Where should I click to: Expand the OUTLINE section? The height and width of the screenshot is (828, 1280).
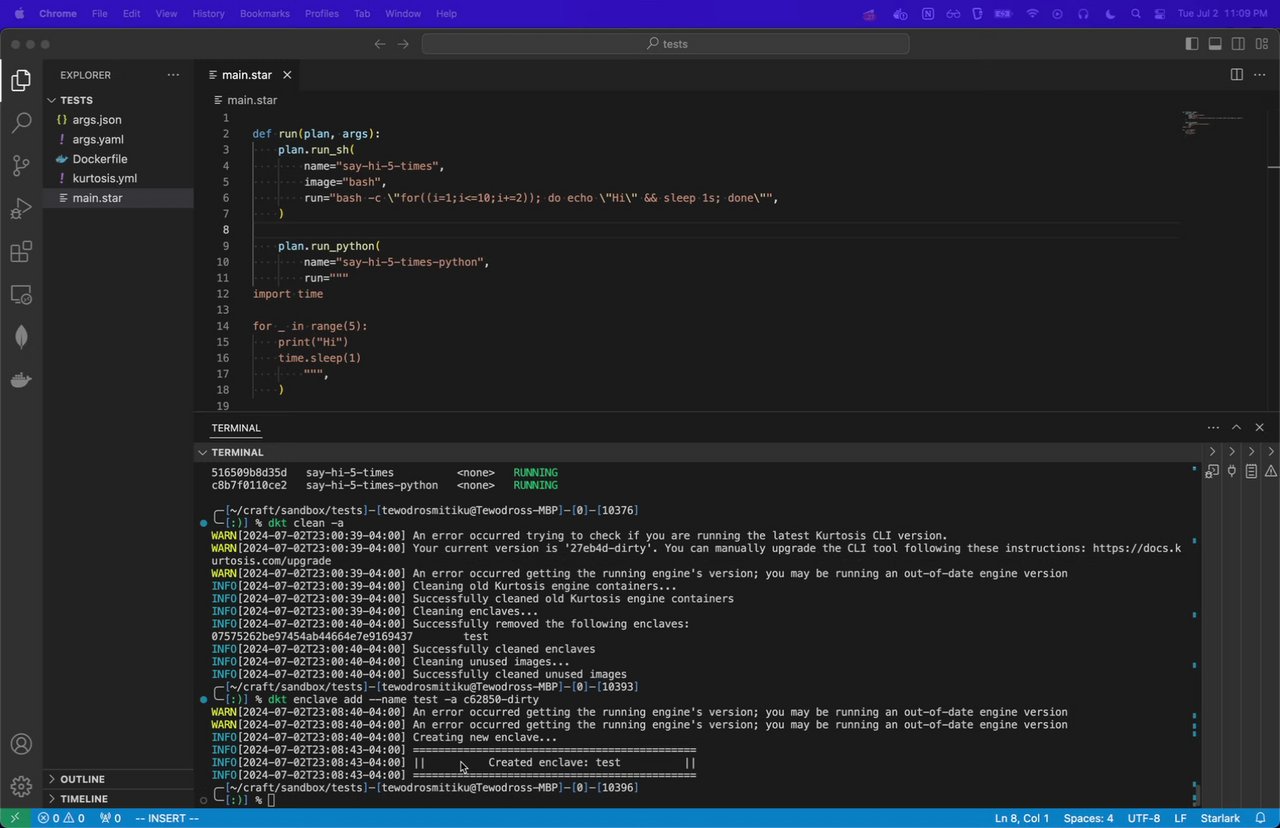point(82,779)
